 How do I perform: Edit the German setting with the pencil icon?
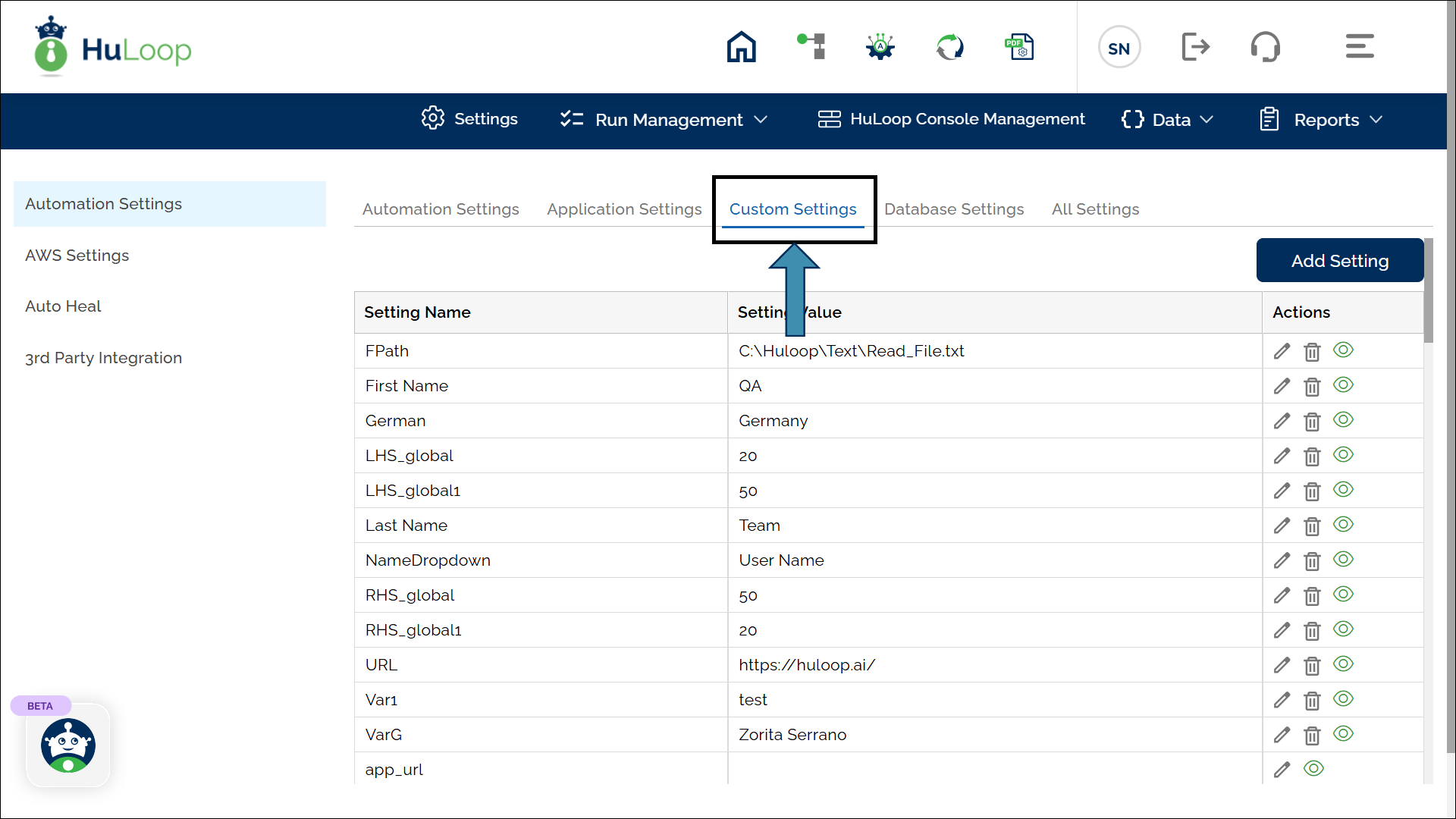pyautogui.click(x=1282, y=421)
